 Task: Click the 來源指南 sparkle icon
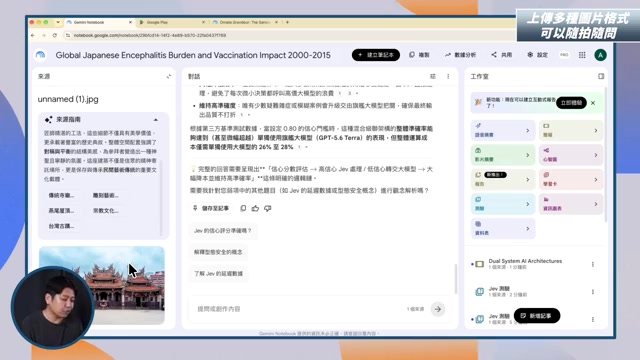coord(49,120)
